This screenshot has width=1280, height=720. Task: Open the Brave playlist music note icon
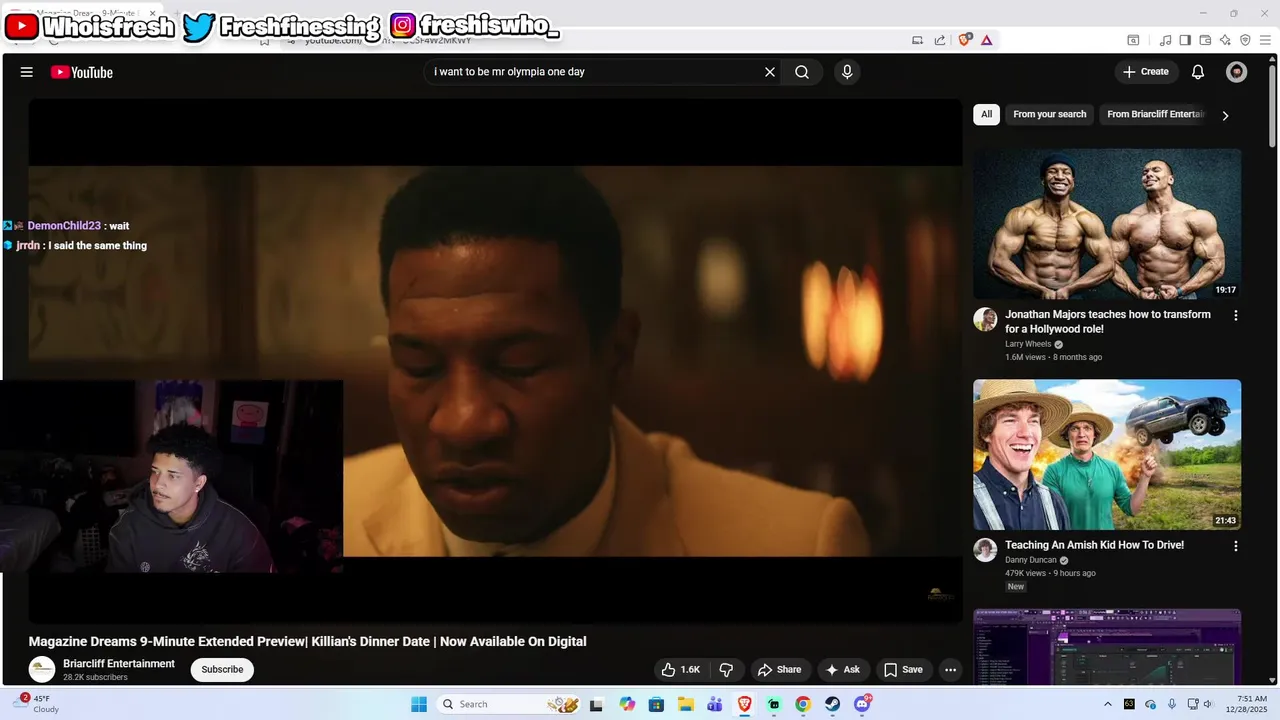(x=1165, y=40)
